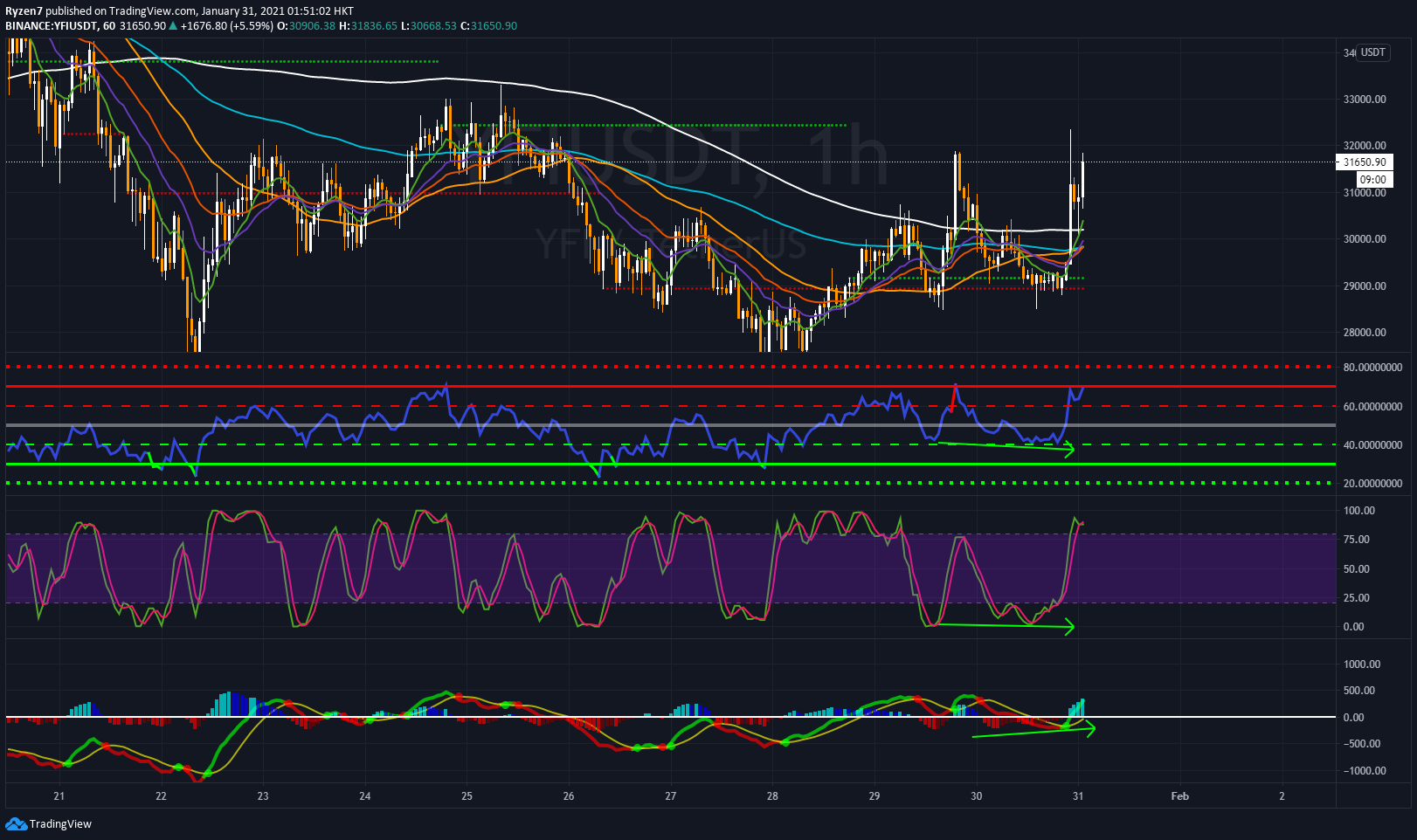Click the 29000.00 price axis label

click(1365, 286)
